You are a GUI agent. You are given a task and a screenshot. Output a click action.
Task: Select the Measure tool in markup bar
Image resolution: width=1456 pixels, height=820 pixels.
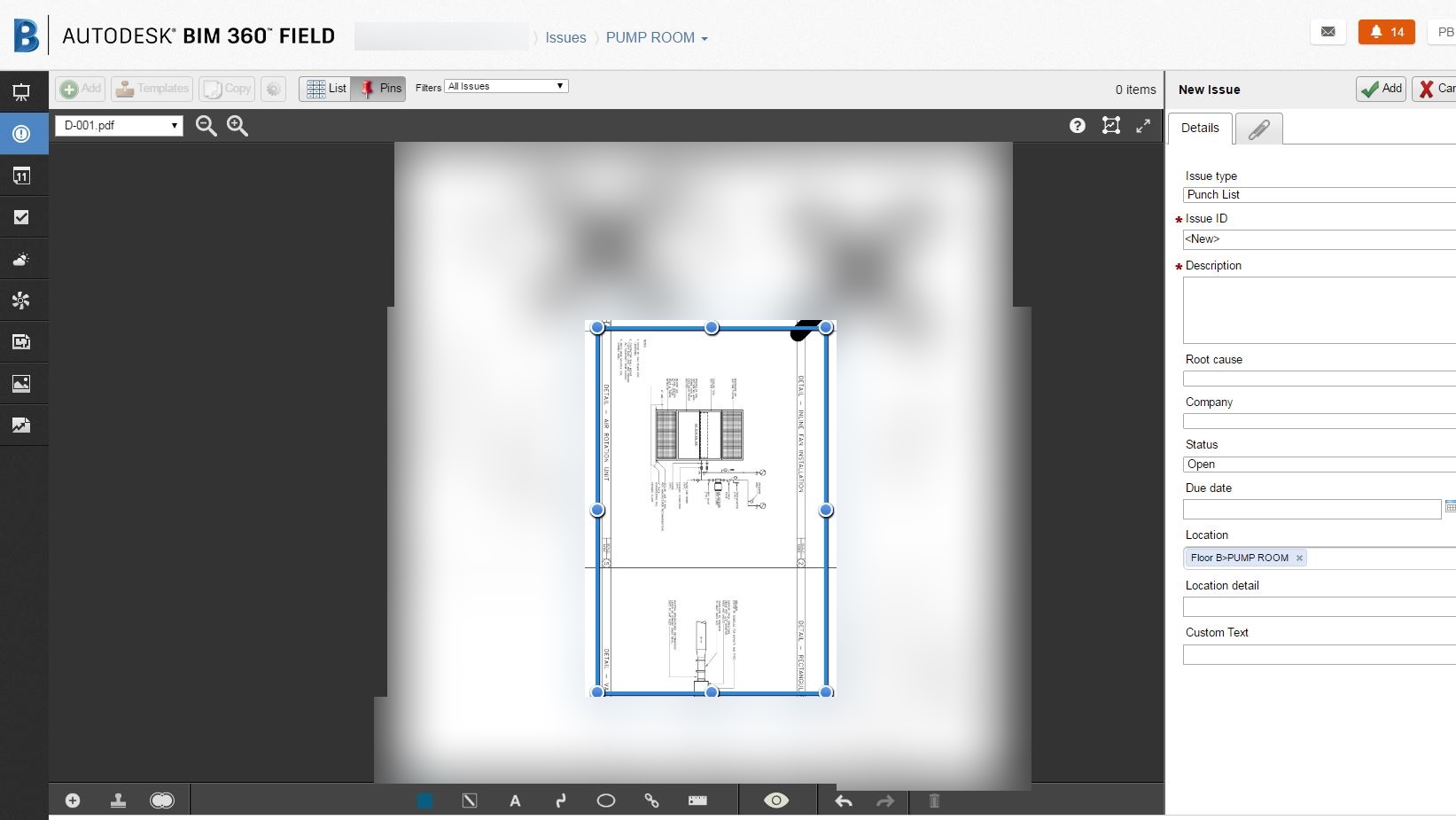[x=697, y=800]
